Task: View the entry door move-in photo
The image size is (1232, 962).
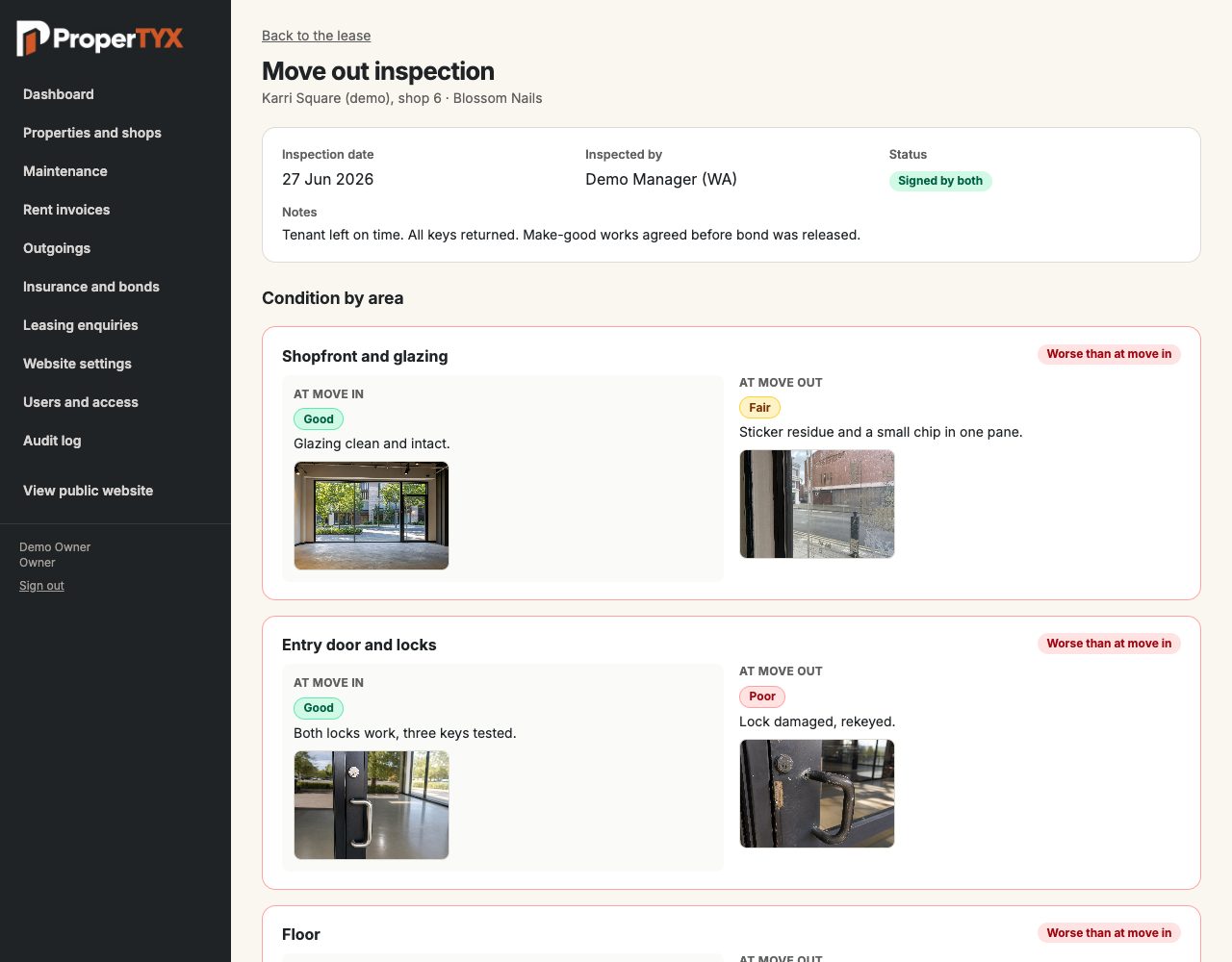Action: [x=372, y=805]
